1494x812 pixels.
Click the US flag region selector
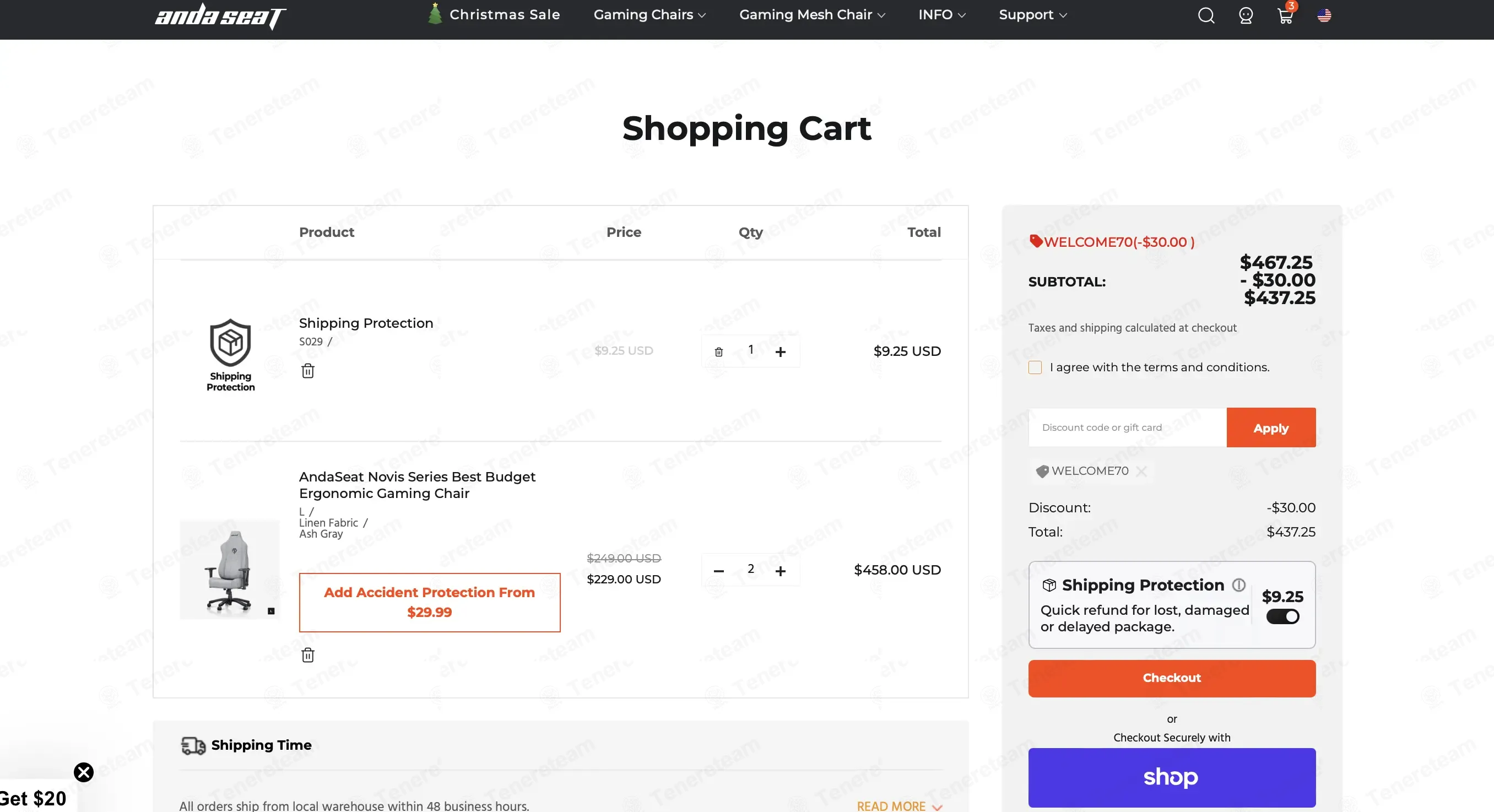(1324, 15)
